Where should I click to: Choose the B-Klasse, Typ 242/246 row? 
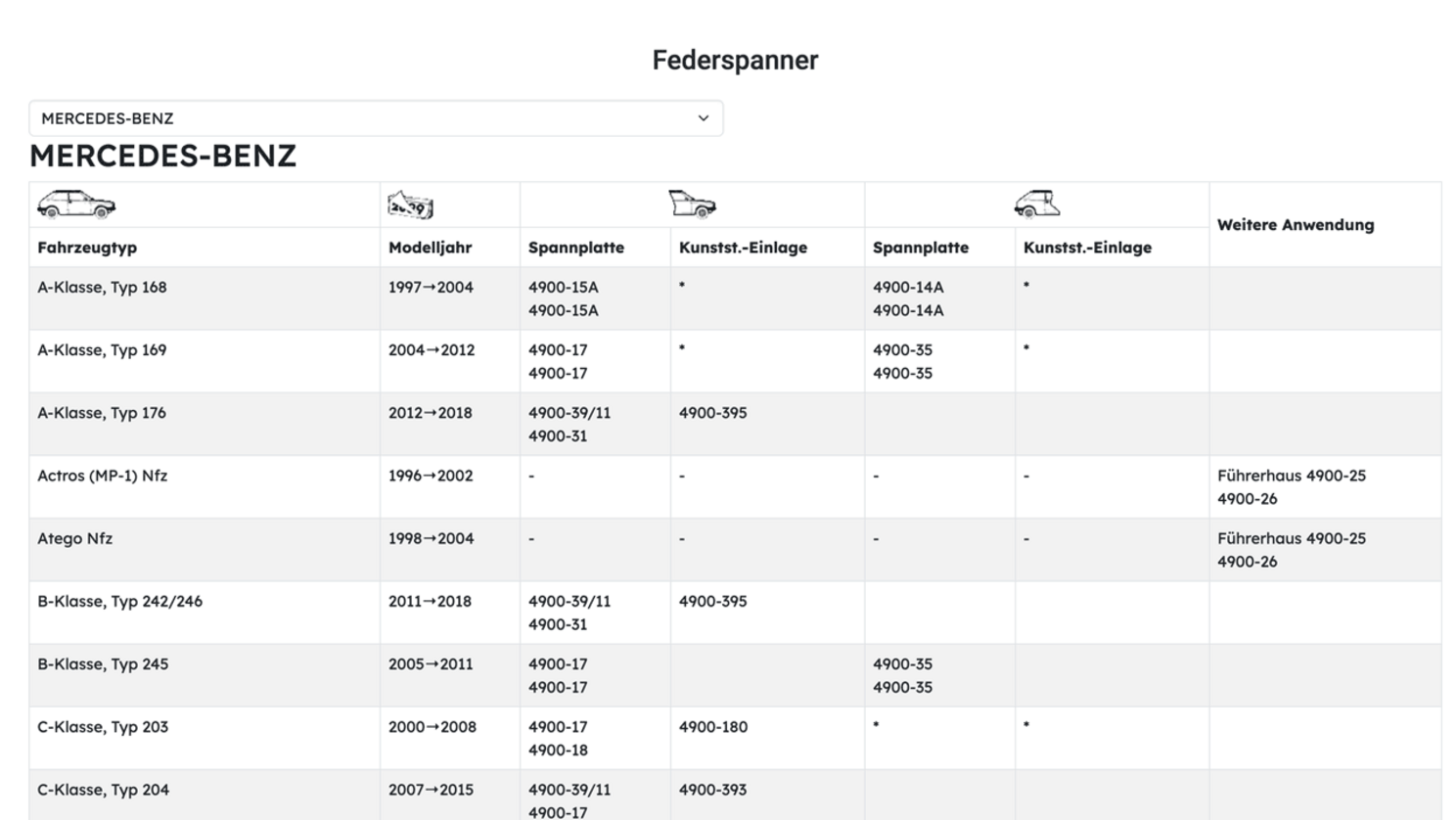[119, 601]
